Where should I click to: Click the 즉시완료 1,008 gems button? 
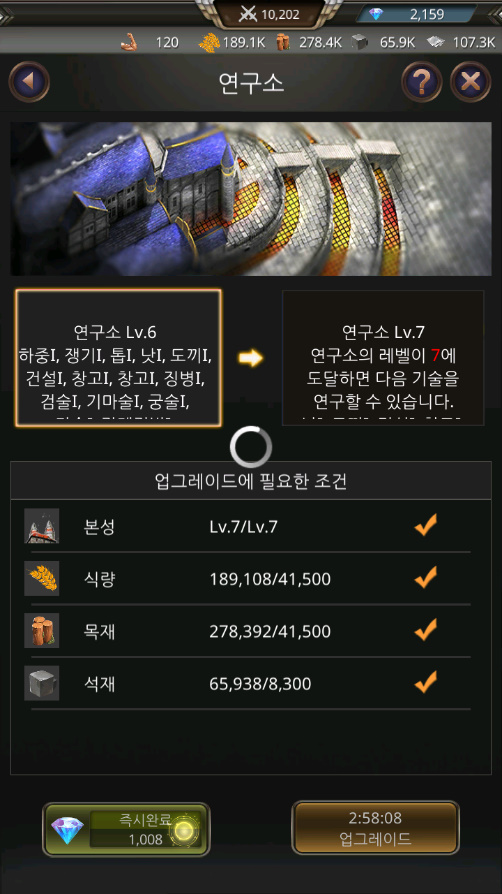click(x=127, y=830)
